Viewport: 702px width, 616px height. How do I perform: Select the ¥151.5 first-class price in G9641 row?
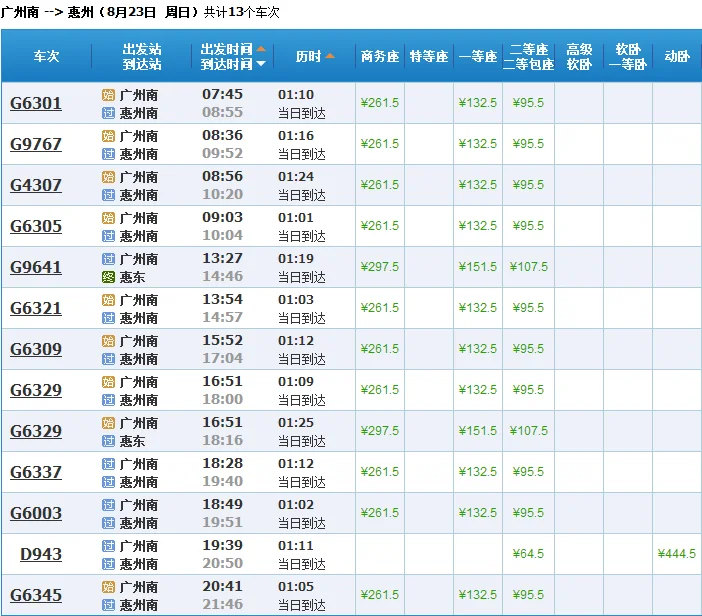click(x=478, y=267)
